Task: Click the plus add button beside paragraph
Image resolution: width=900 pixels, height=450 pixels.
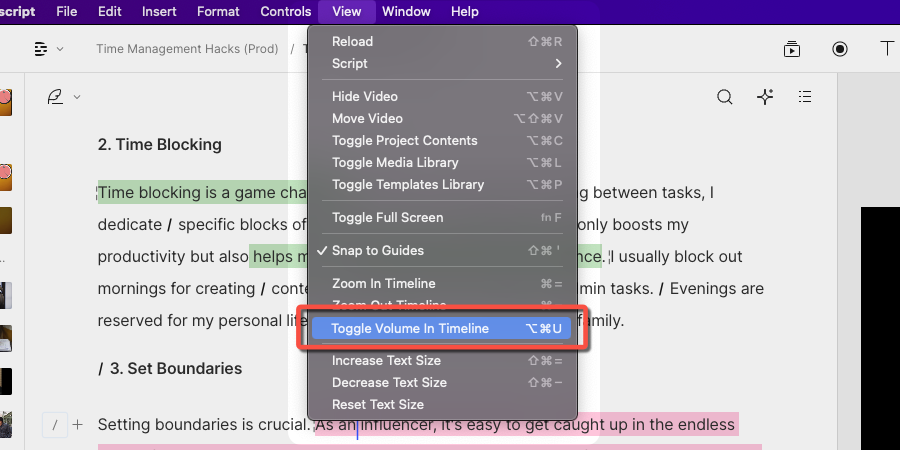Action: tap(77, 425)
